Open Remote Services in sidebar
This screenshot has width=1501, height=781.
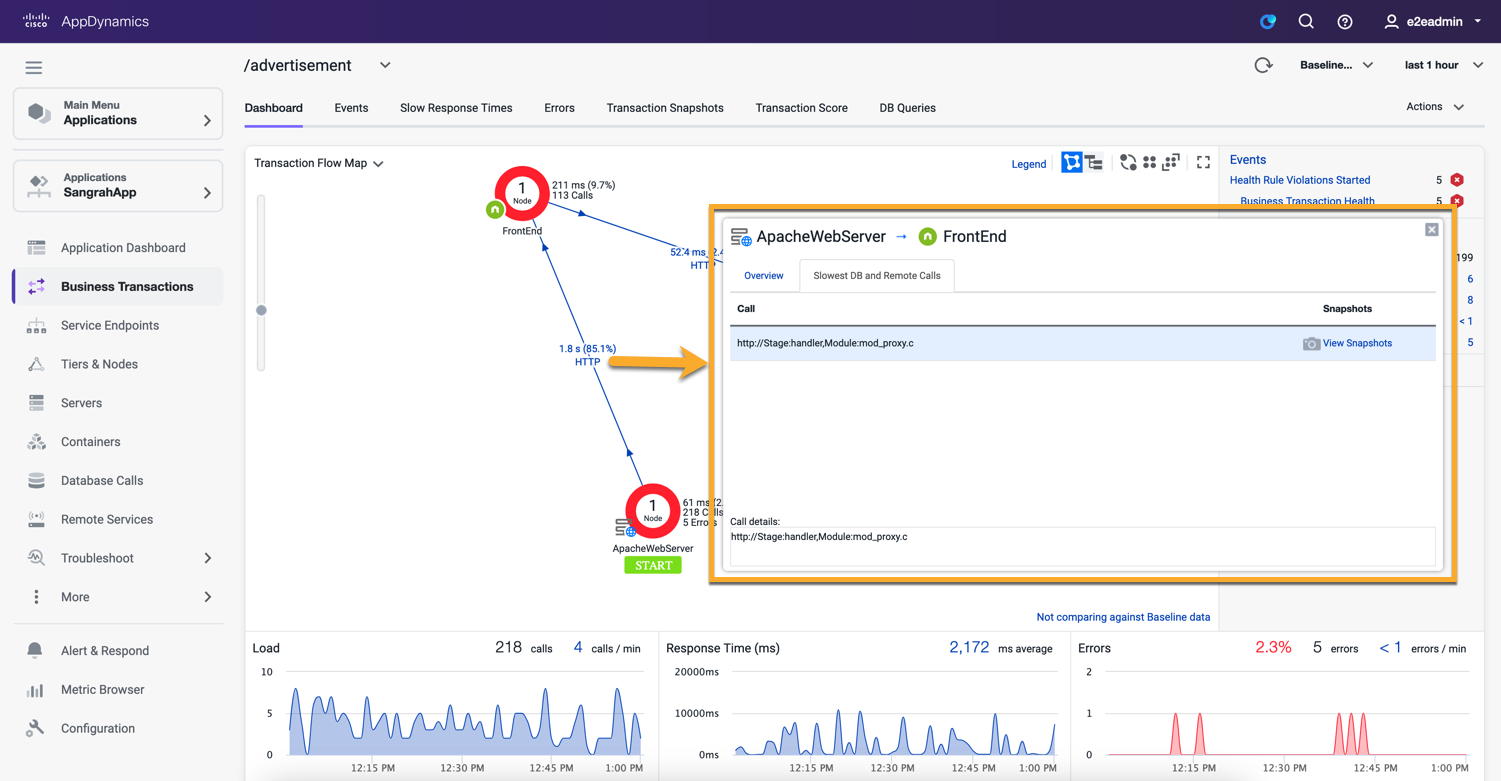click(119, 520)
